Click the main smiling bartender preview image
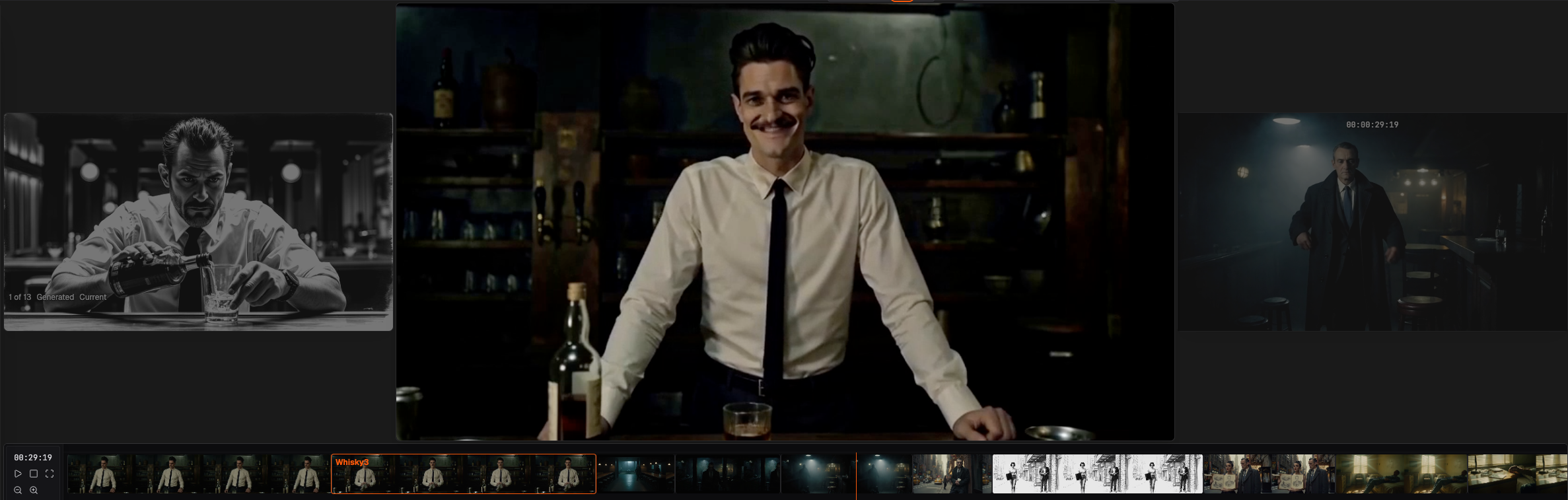This screenshot has width=1568, height=500. coord(785,222)
